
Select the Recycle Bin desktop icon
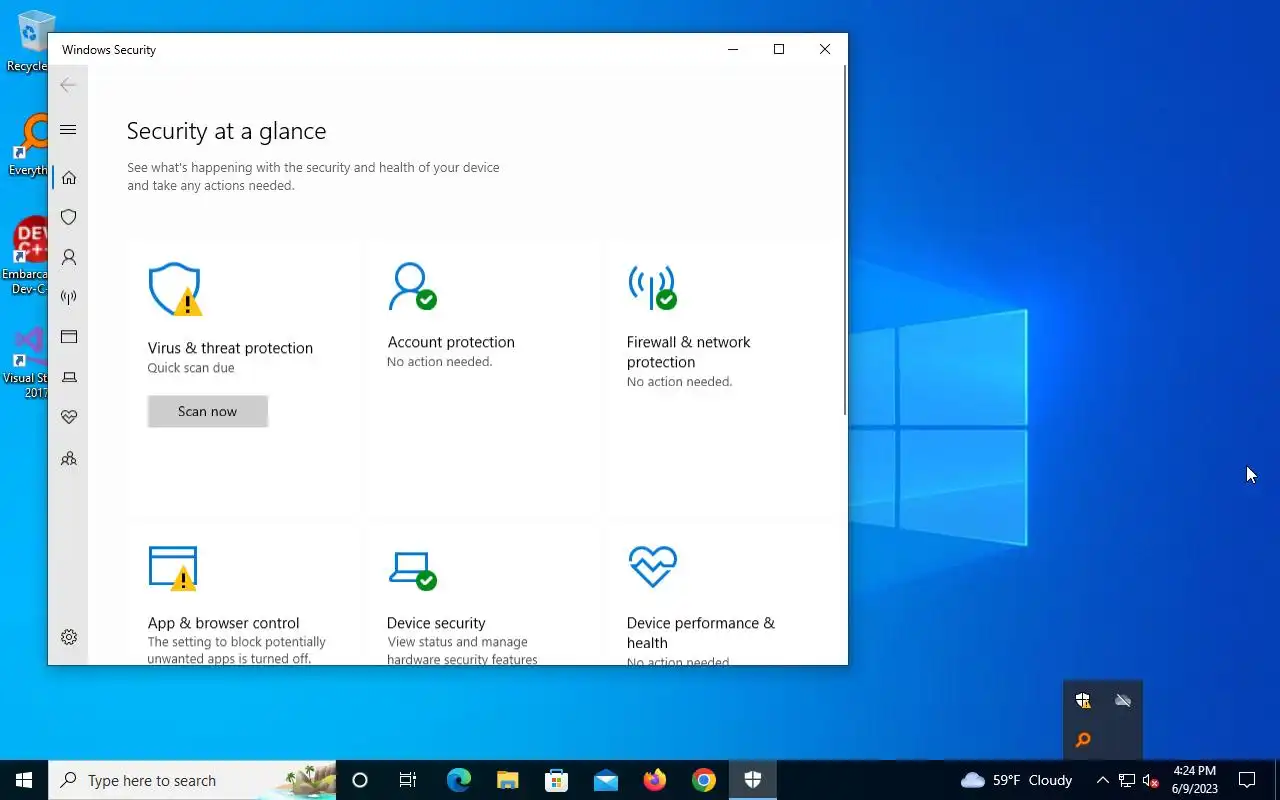(x=30, y=42)
